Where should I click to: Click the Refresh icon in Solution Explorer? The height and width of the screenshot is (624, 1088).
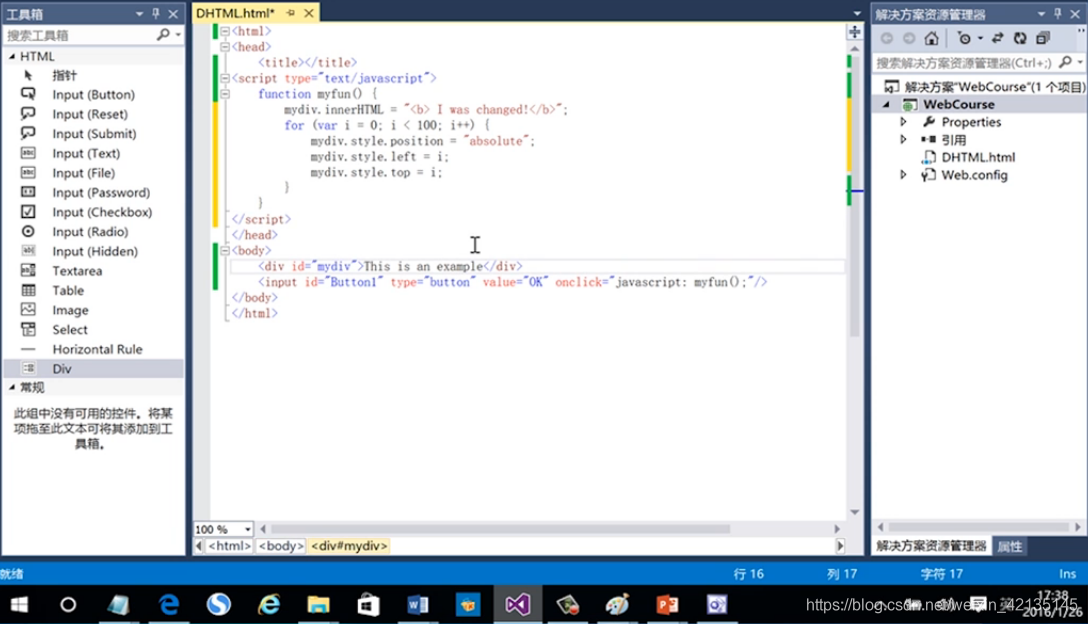[x=1020, y=38]
